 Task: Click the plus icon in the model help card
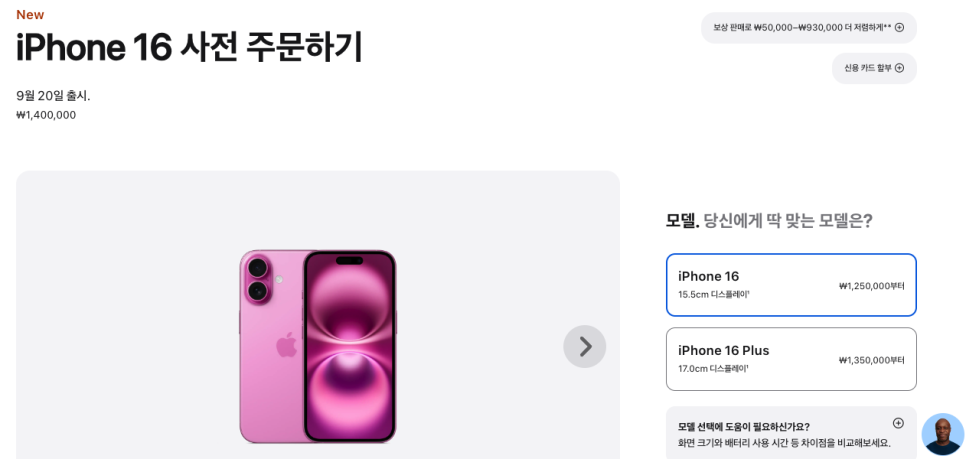898,423
